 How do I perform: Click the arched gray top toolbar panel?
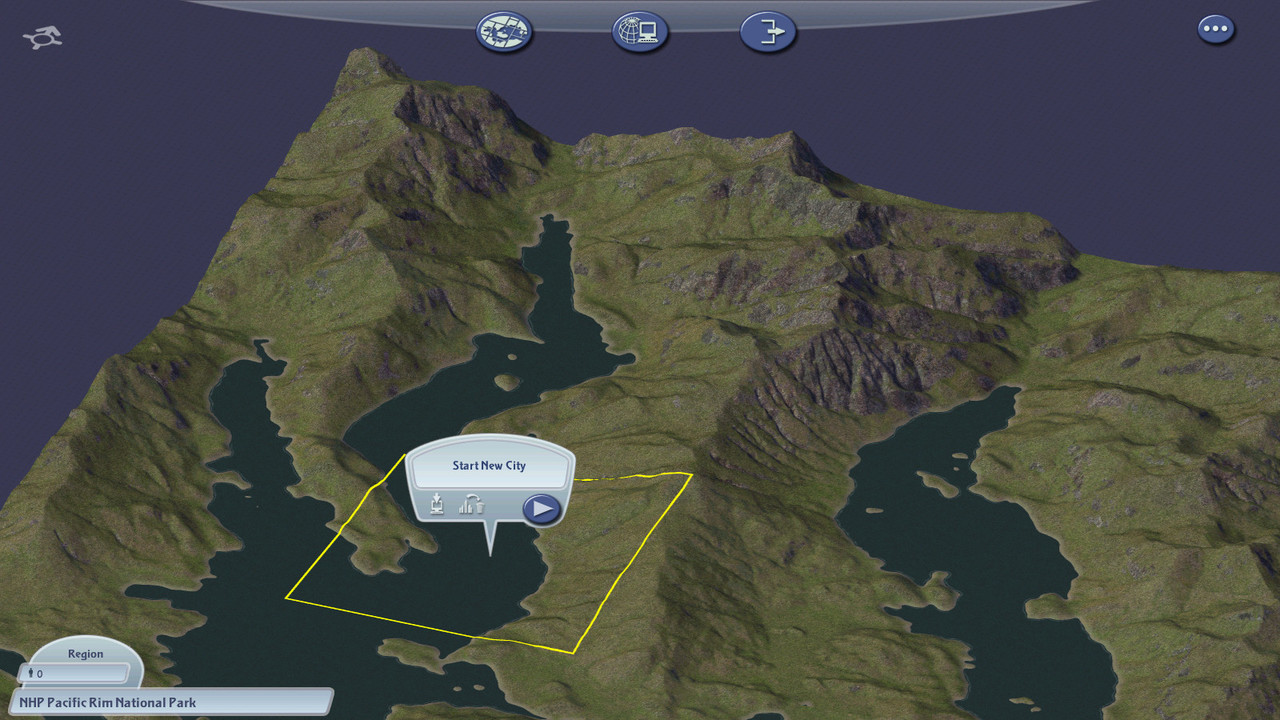click(x=640, y=10)
